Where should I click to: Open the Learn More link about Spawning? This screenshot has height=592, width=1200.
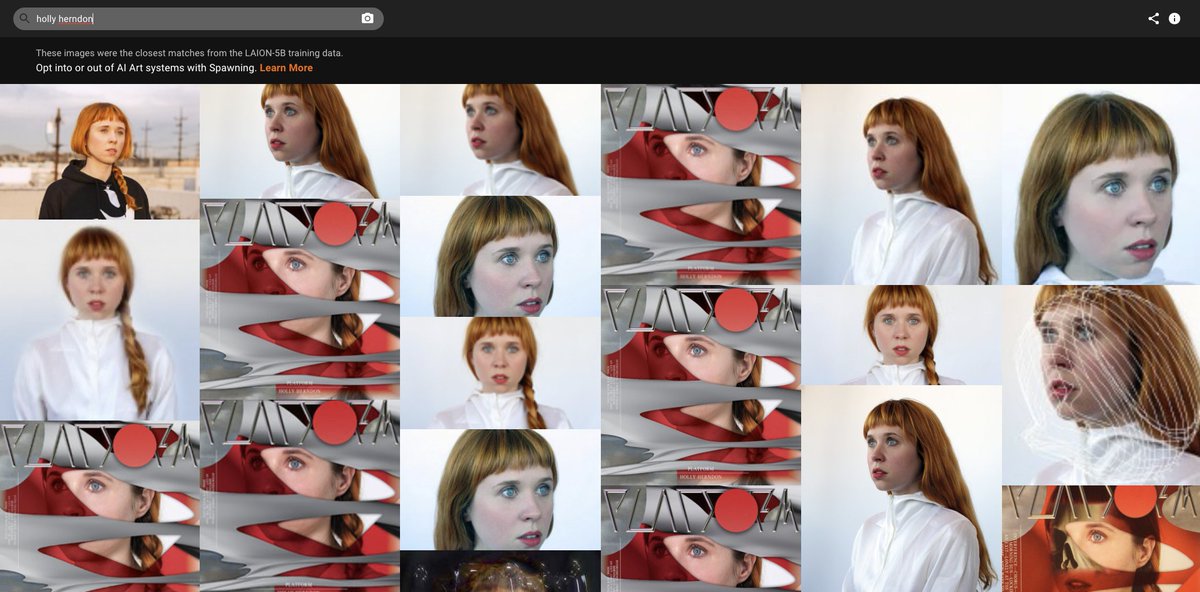click(x=286, y=67)
